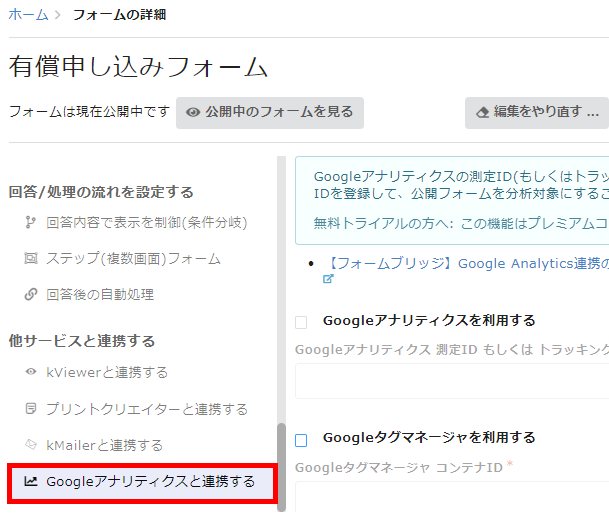Open kMailerと連携する menu item
Screen dimensions: 609x524
(x=104, y=445)
